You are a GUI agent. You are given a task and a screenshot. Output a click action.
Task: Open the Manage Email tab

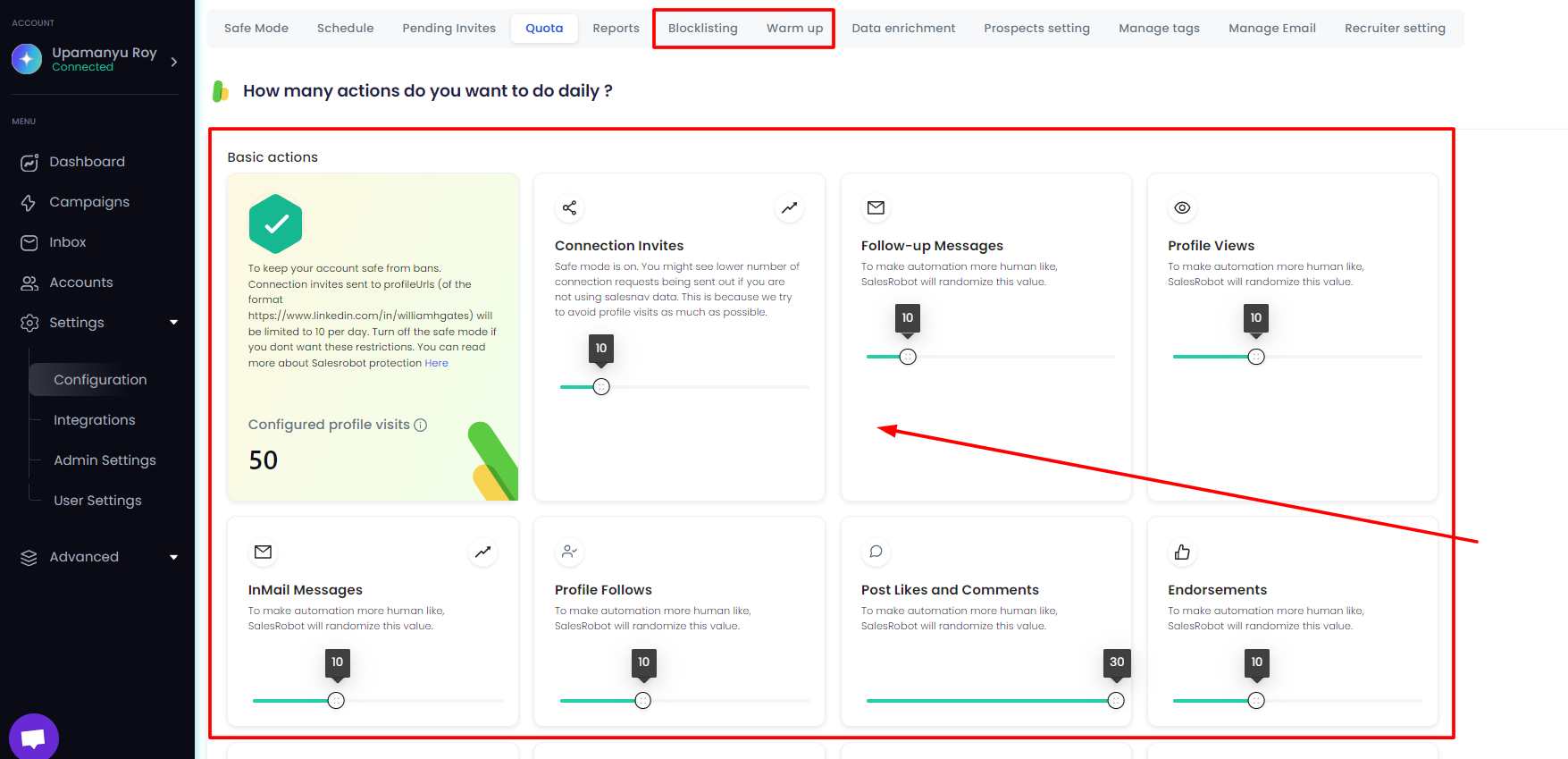[x=1272, y=29]
